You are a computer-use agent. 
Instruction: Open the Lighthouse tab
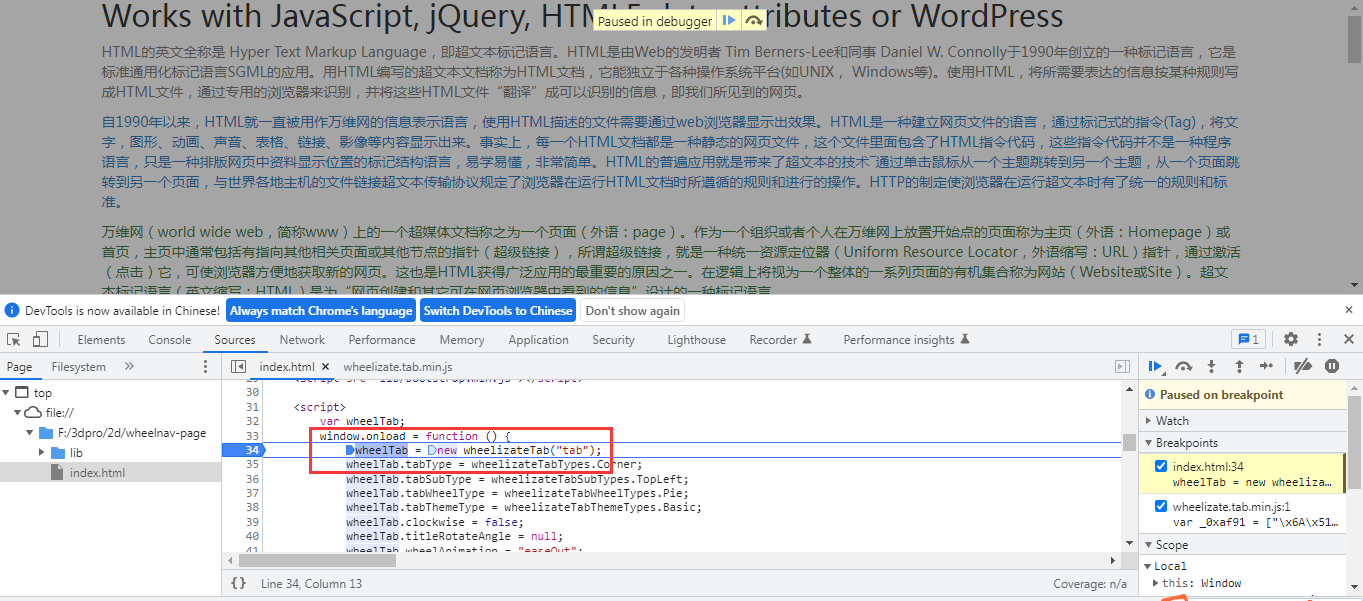[697, 340]
